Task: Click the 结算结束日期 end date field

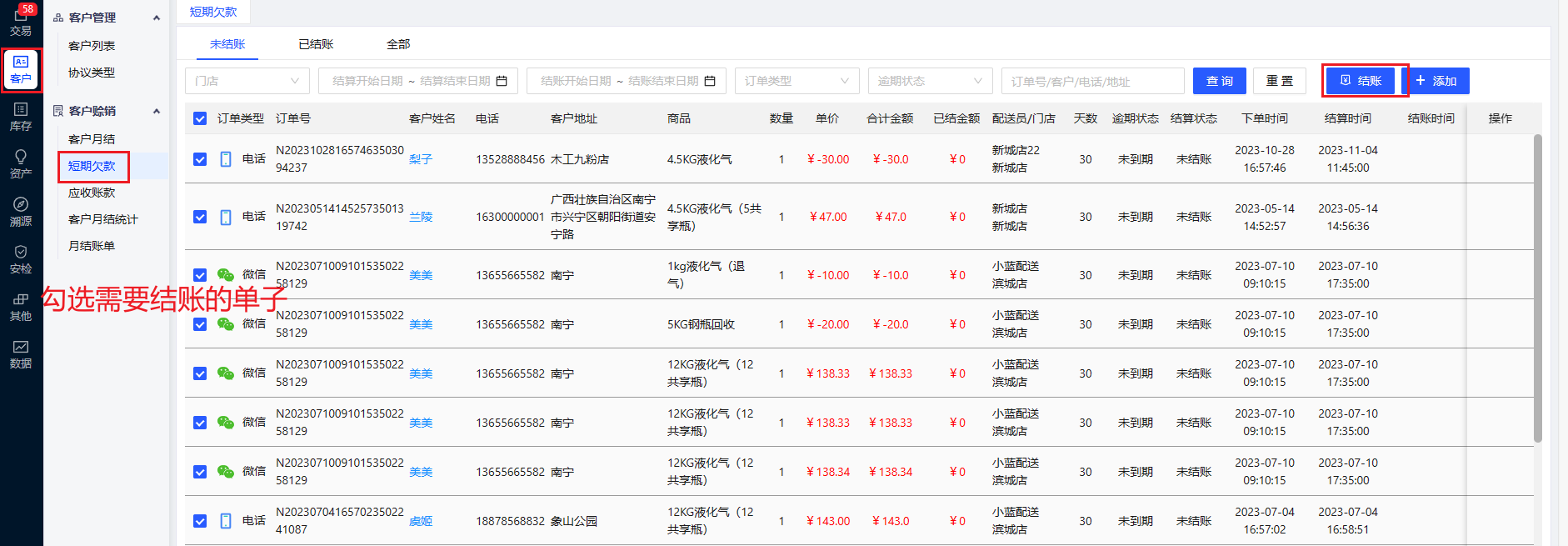Action: (455, 81)
